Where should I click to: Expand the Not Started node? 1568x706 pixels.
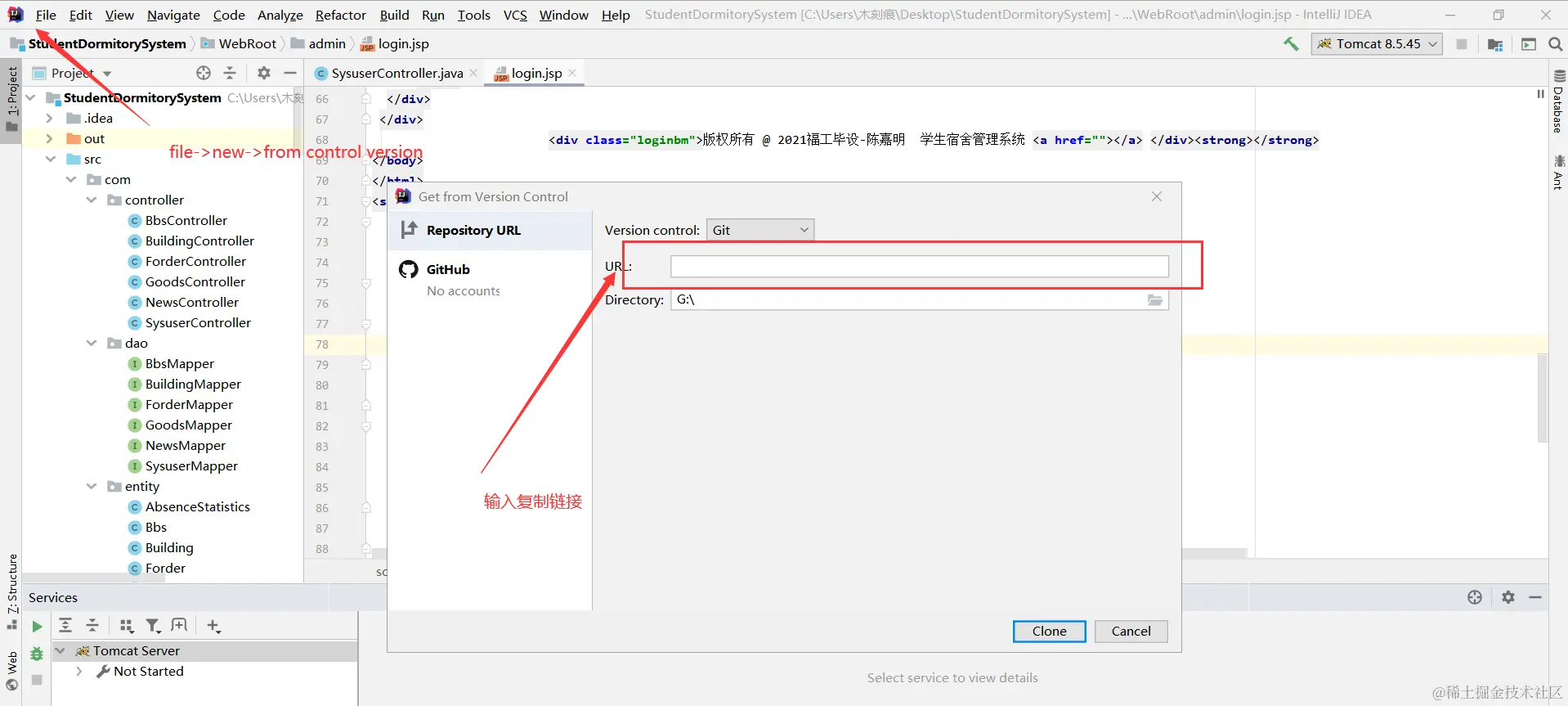[79, 671]
